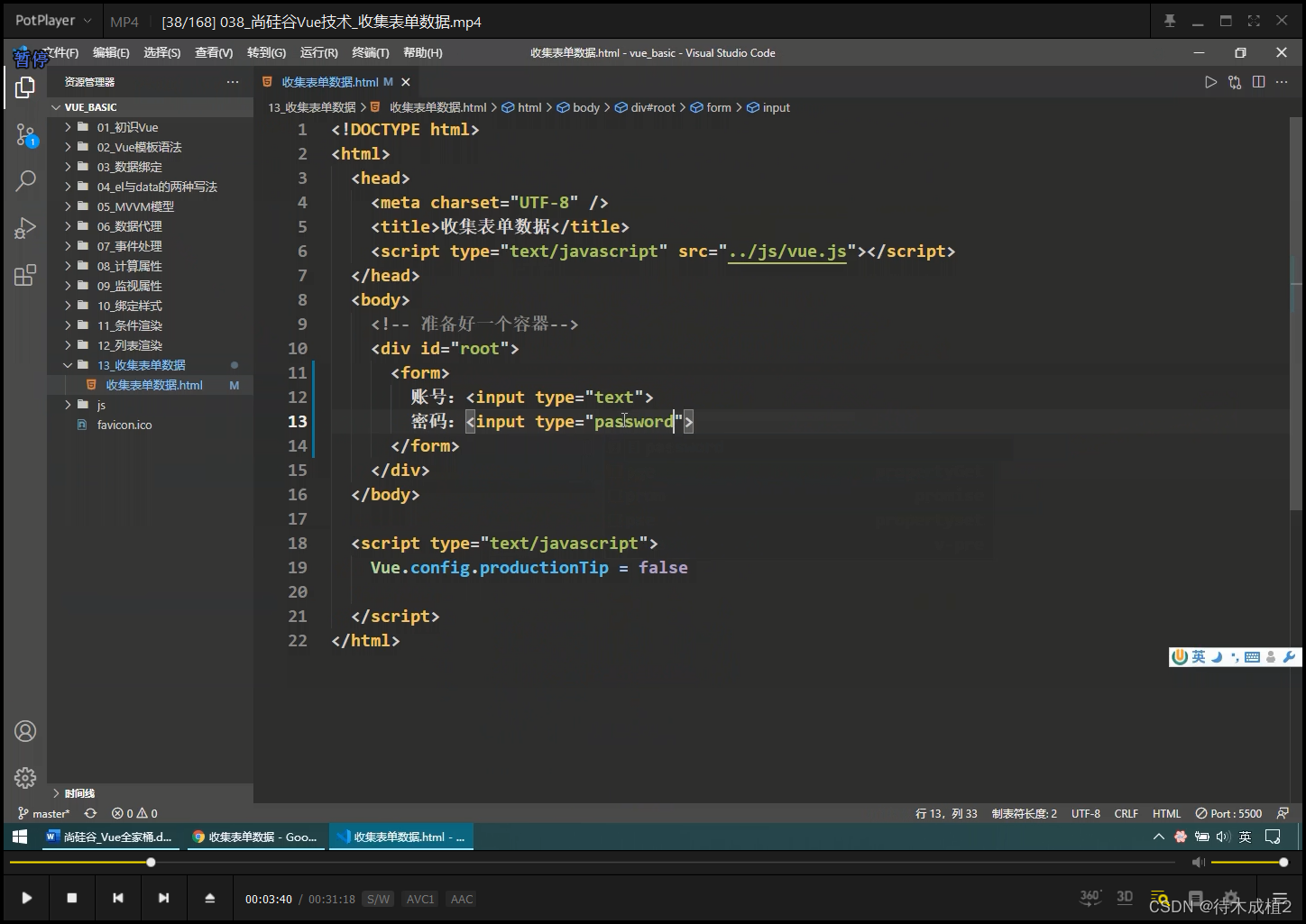
Task: Click the eject open file button
Action: [209, 898]
